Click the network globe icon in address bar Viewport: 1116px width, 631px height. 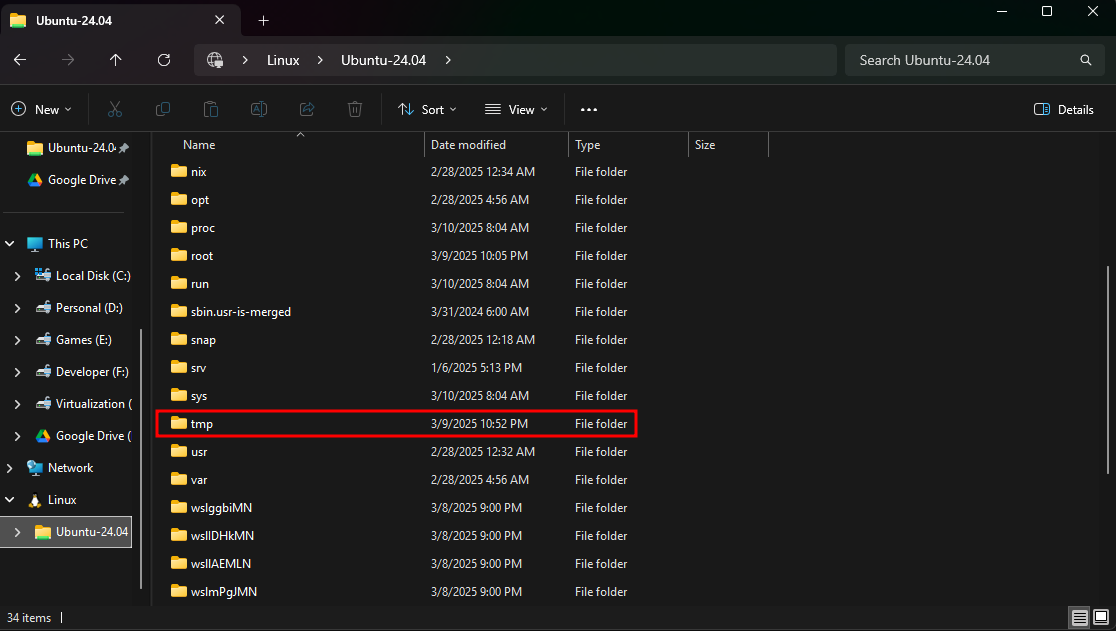[x=215, y=60]
